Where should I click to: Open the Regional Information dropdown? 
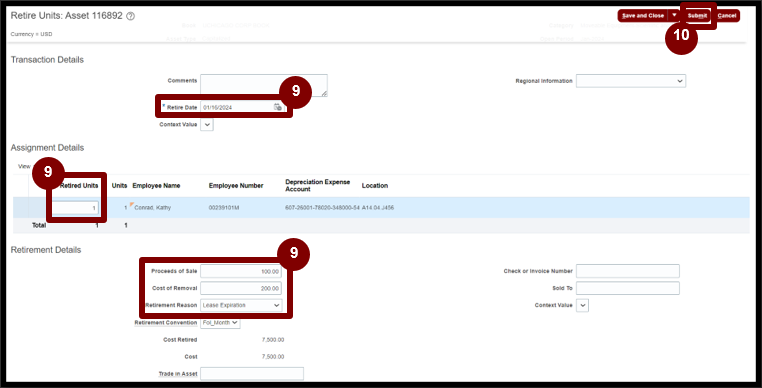click(x=631, y=81)
